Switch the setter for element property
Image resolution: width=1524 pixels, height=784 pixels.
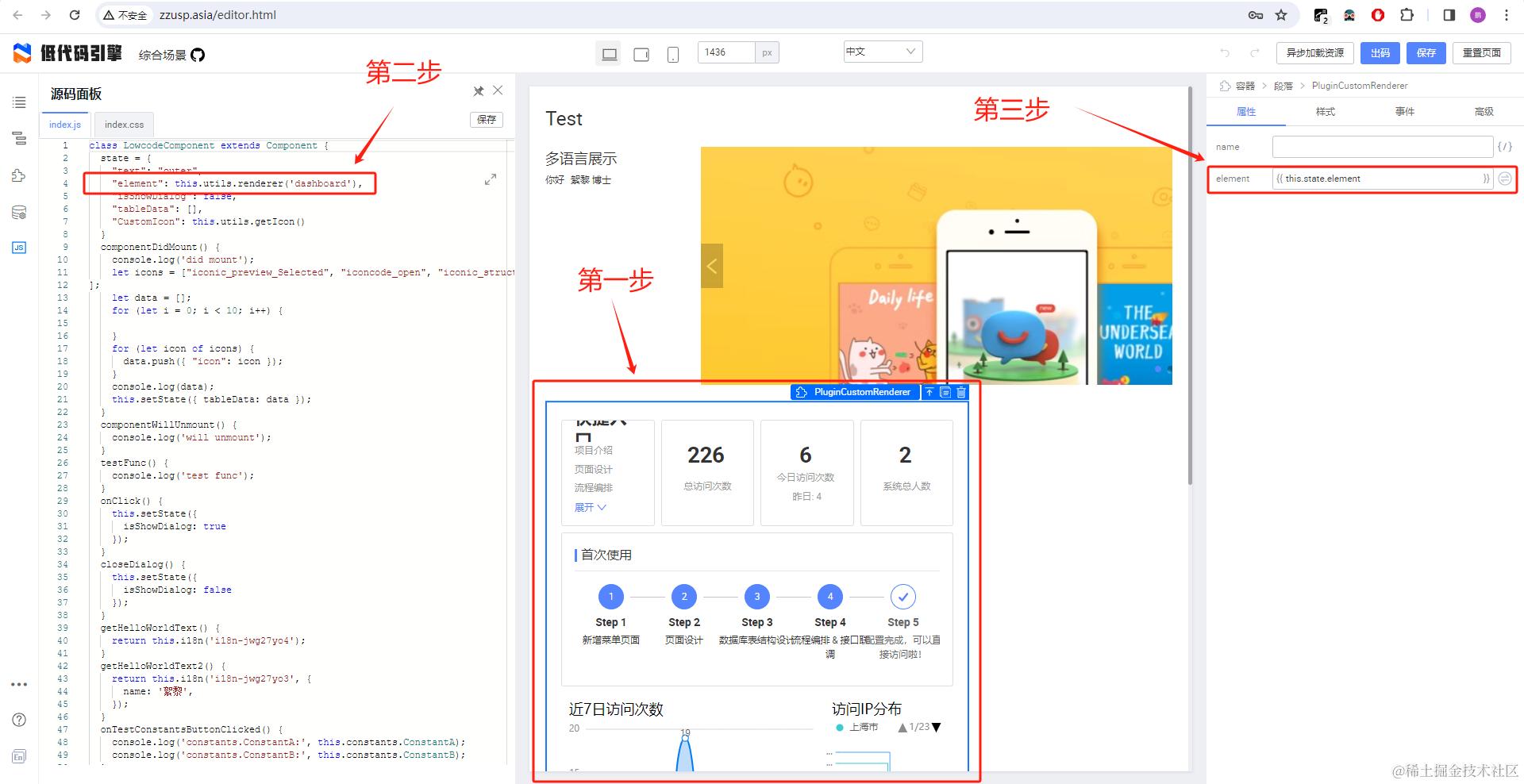tap(1504, 179)
